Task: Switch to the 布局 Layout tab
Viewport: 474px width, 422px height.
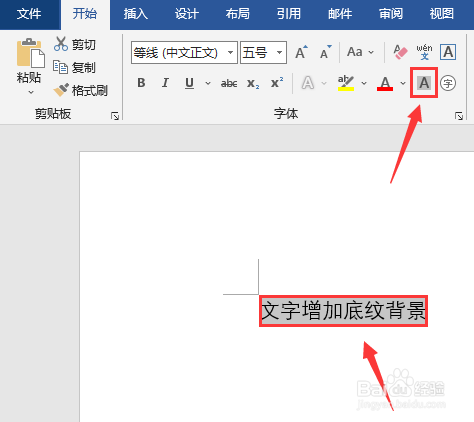Action: tap(238, 14)
